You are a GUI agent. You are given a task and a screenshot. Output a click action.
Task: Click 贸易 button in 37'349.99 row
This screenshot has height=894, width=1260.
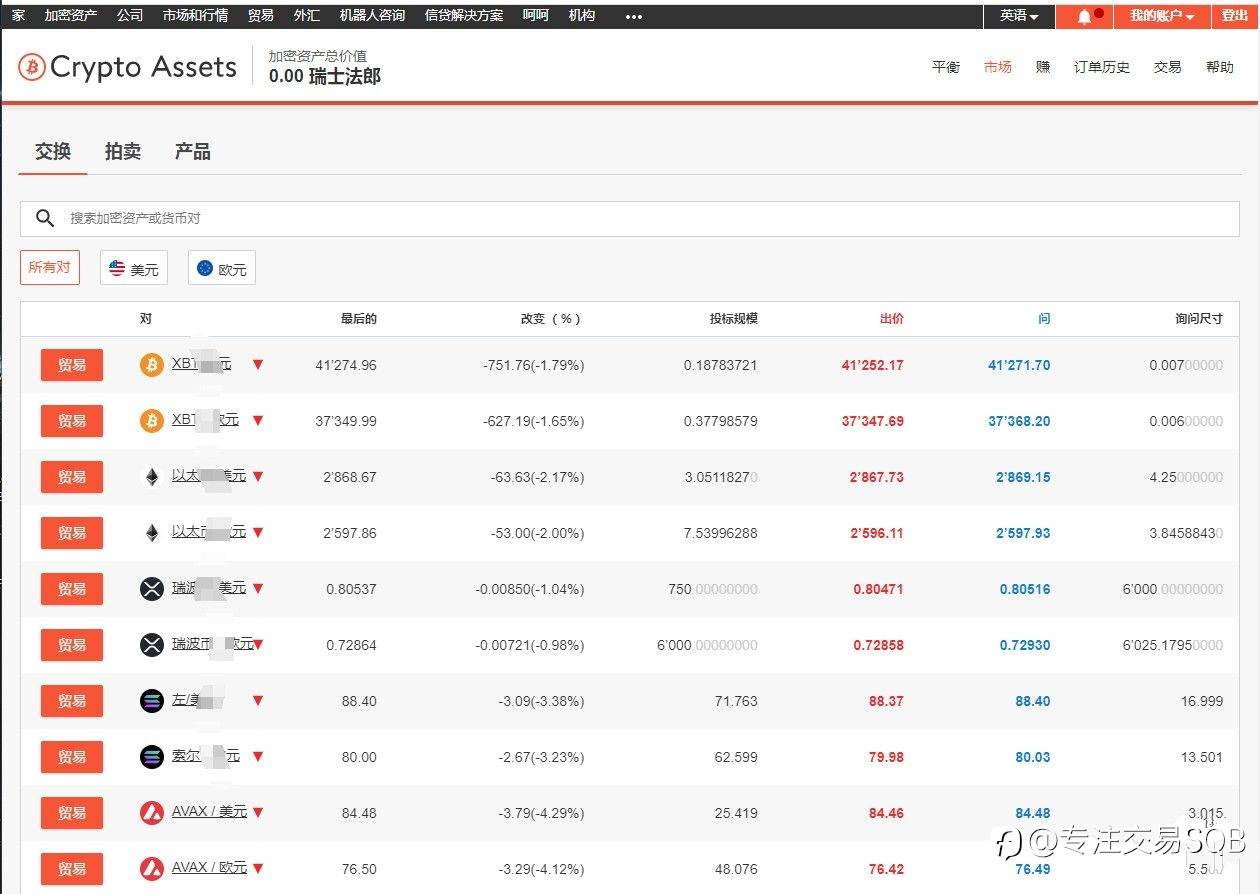pyautogui.click(x=72, y=421)
